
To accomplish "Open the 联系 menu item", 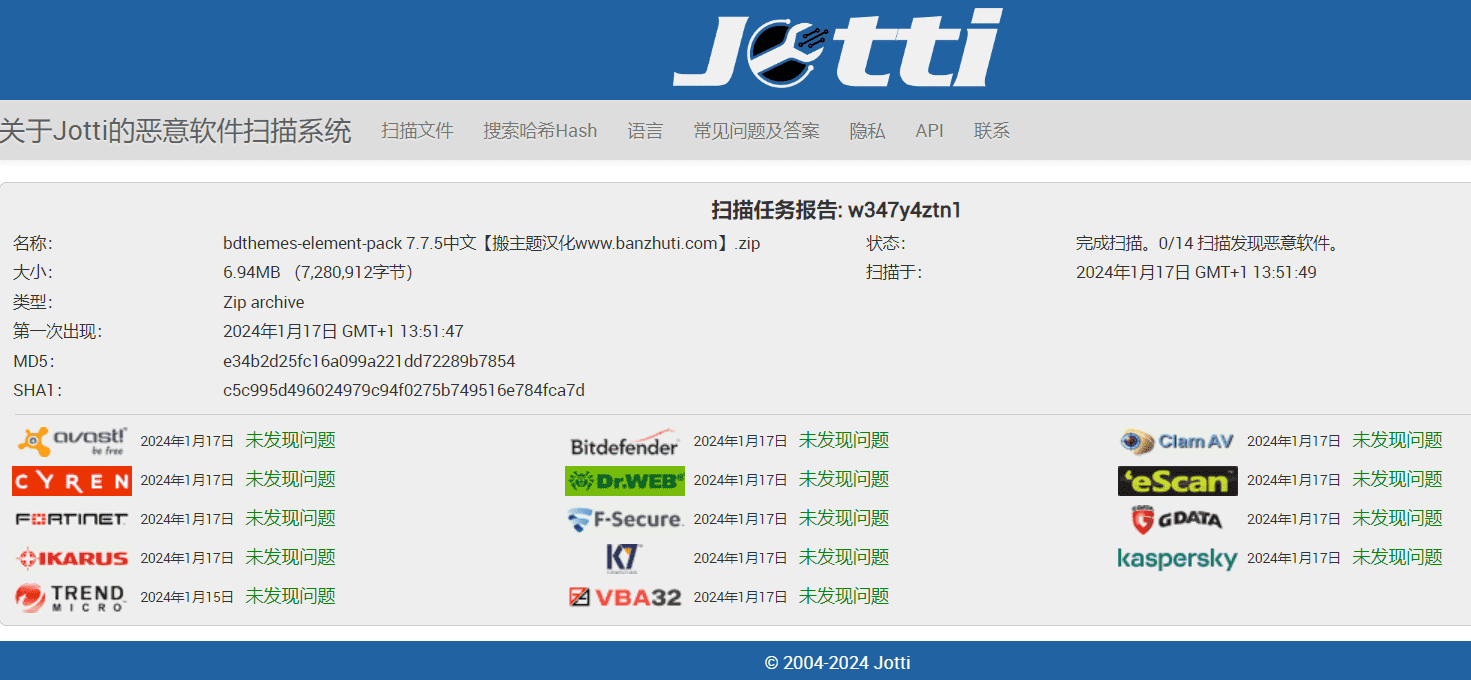I will pyautogui.click(x=992, y=131).
